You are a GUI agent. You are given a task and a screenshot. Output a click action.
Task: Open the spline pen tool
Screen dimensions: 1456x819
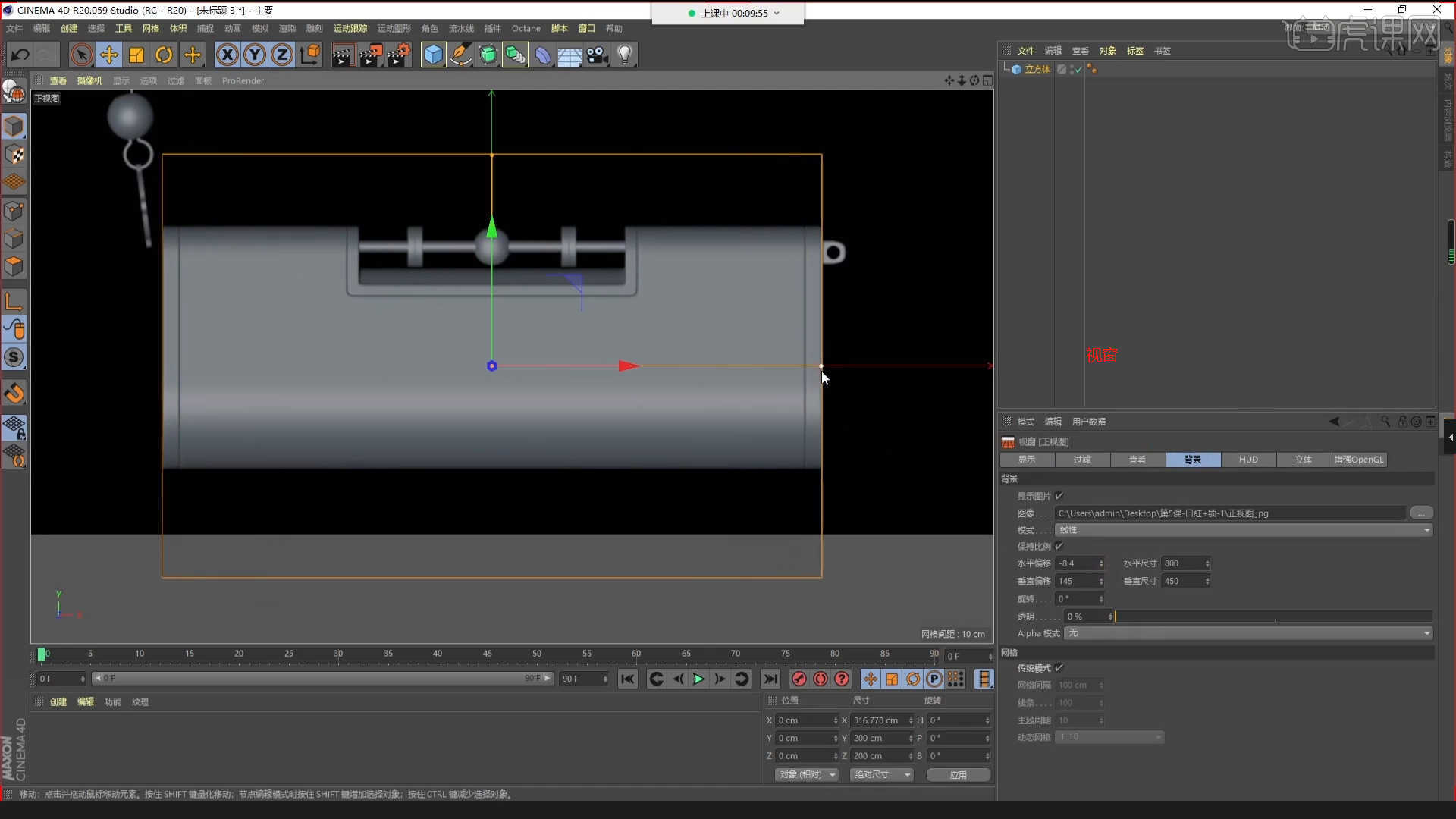click(460, 55)
